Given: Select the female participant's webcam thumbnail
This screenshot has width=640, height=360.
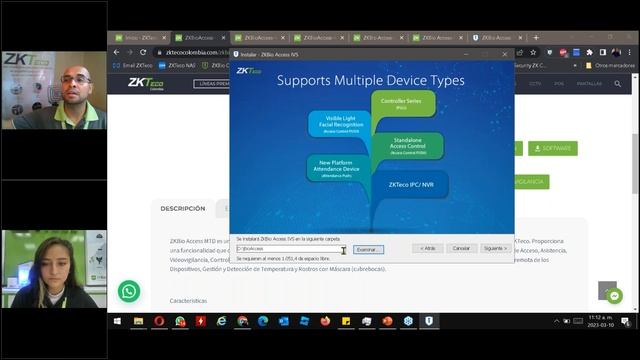Looking at the screenshot, I should 54,269.
